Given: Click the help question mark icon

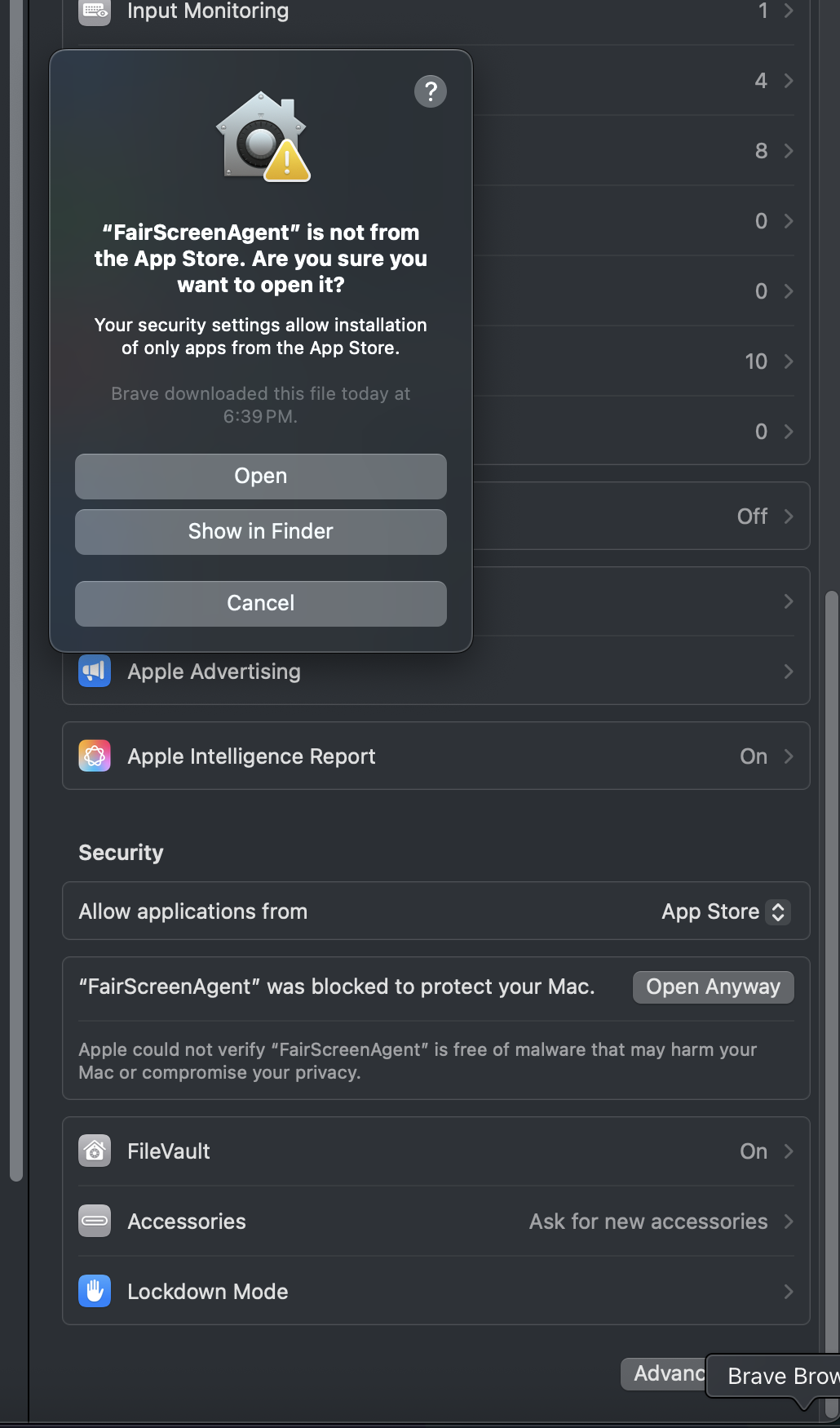Looking at the screenshot, I should [431, 91].
